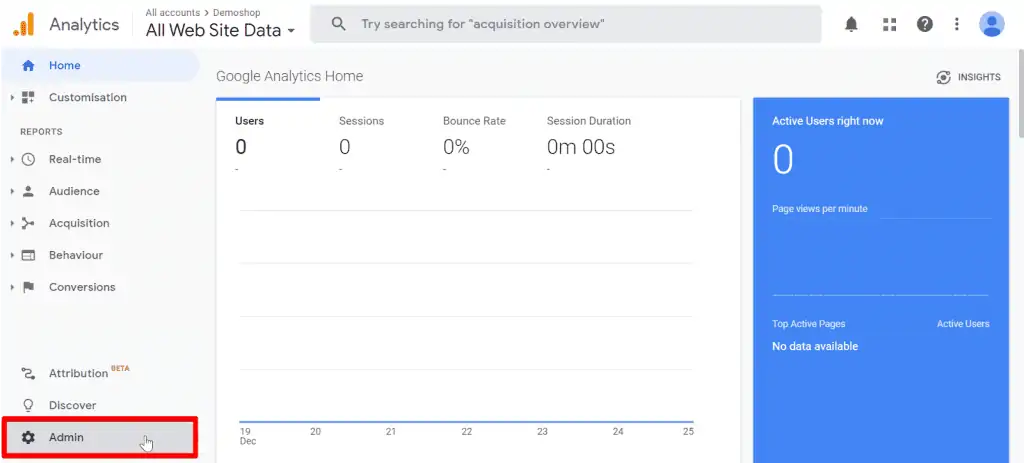Click the Attribution path icon
The image size is (1024, 463).
coord(28,374)
